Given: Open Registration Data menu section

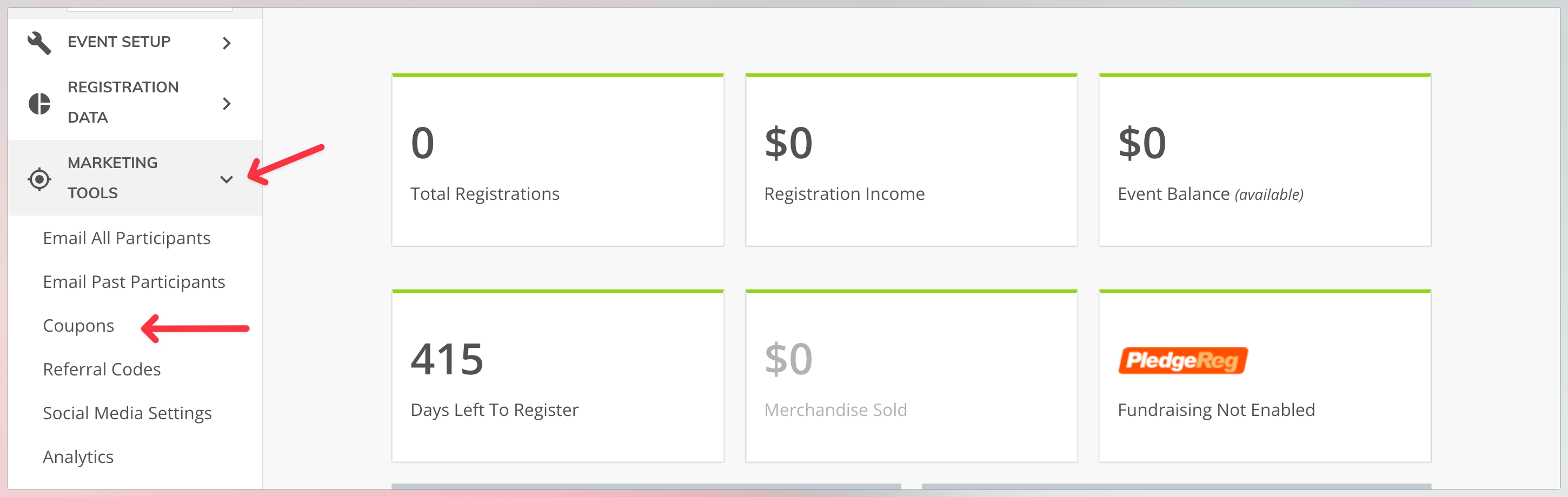Looking at the screenshot, I should pyautogui.click(x=135, y=103).
